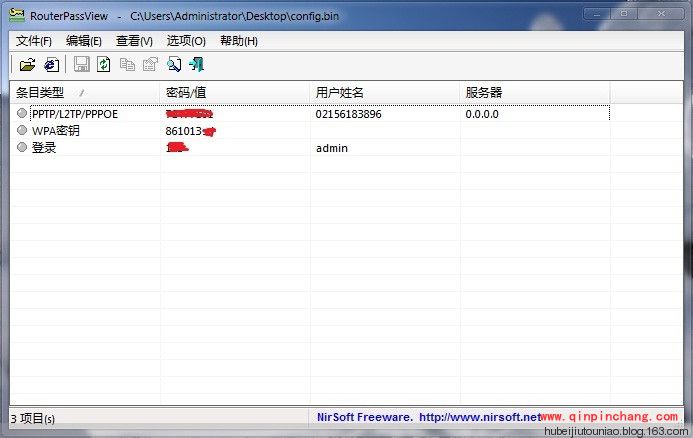Open the nirsoft.net link in status bar
Viewport: 693px width, 438px height.
click(480, 417)
